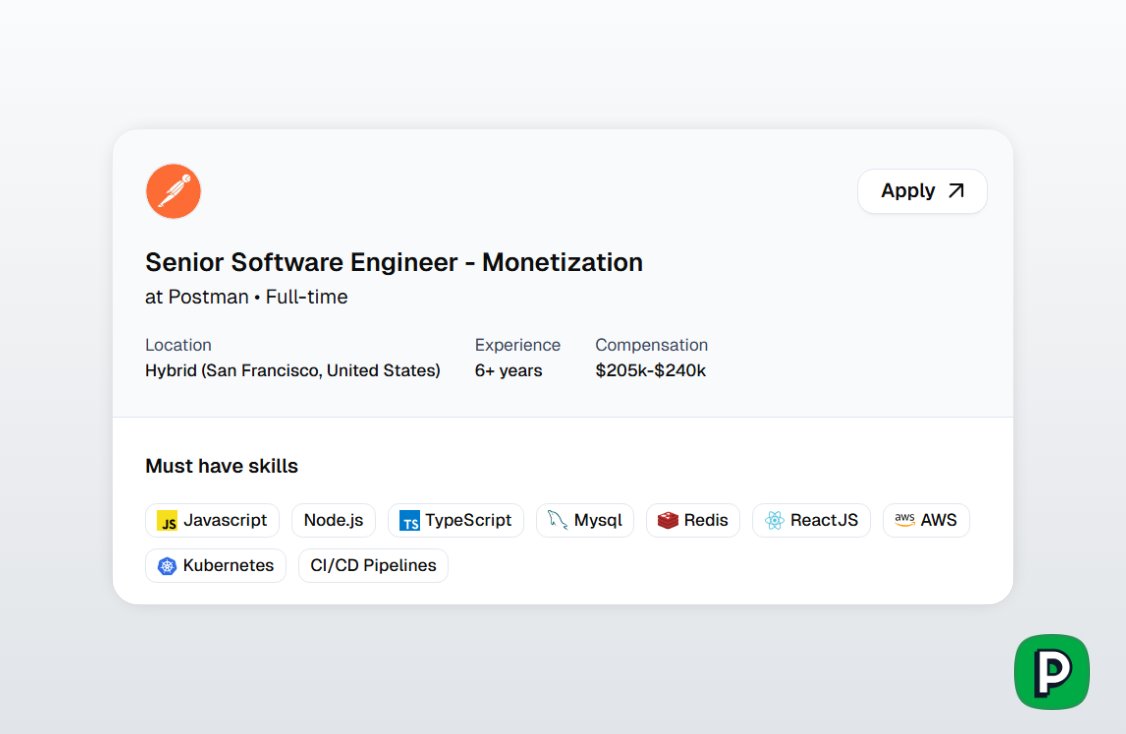
Task: Click the Kubernetes wheel icon
Action: pyautogui.click(x=167, y=566)
